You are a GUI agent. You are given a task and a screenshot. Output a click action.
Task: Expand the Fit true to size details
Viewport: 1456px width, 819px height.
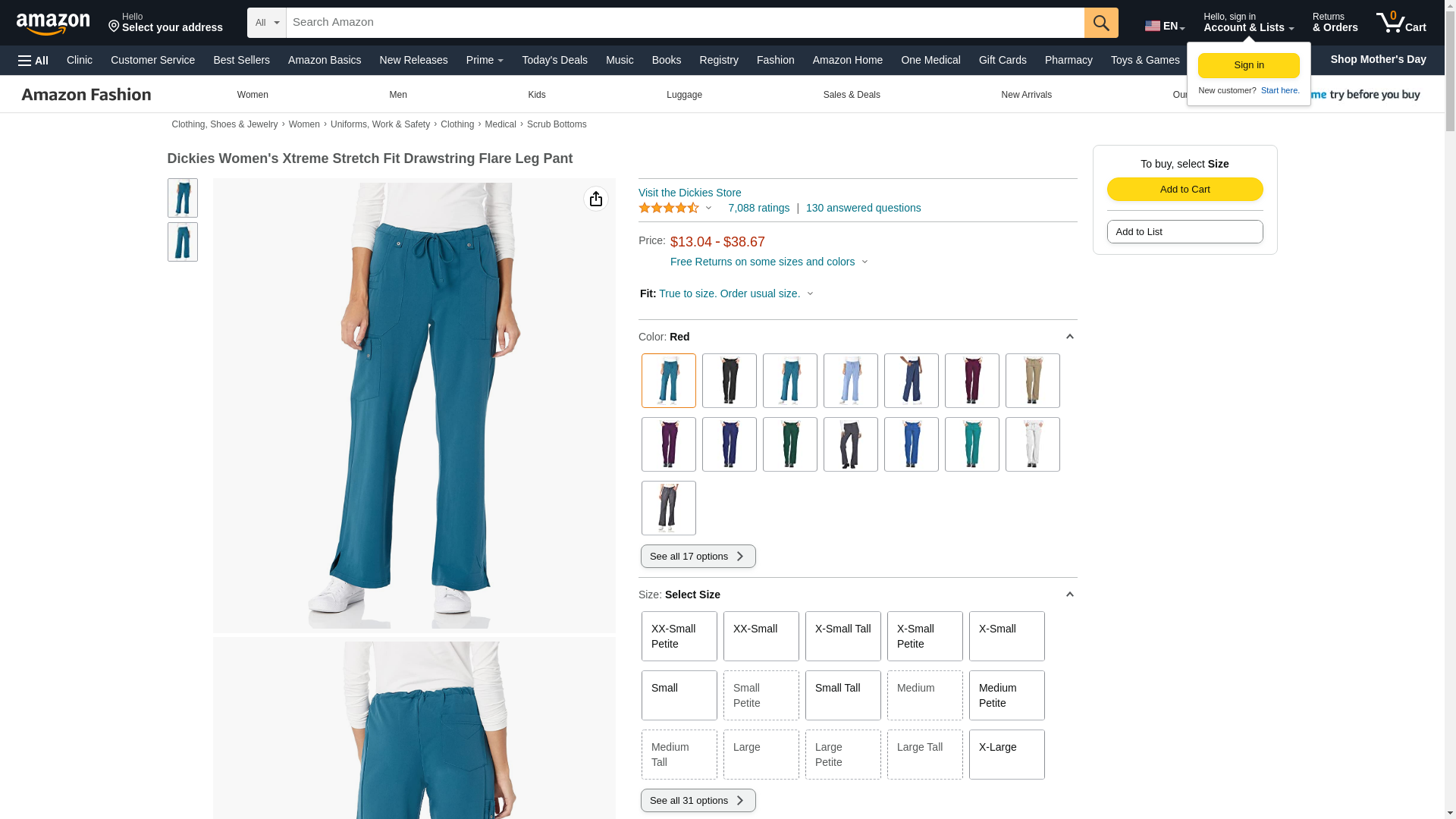pyautogui.click(x=736, y=294)
